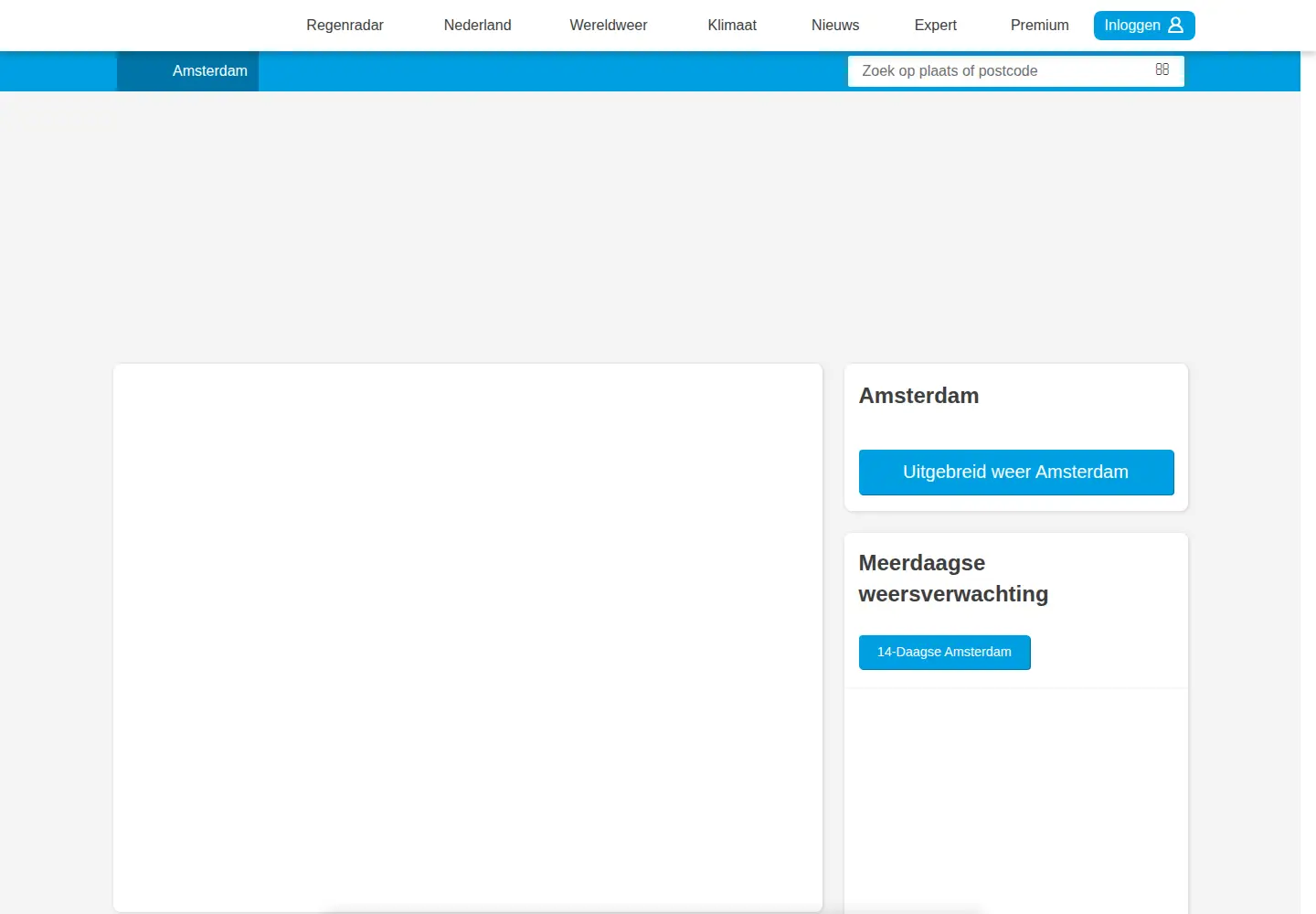The height and width of the screenshot is (914, 1316).
Task: Click the user icon in Inloggen
Action: tap(1175, 26)
